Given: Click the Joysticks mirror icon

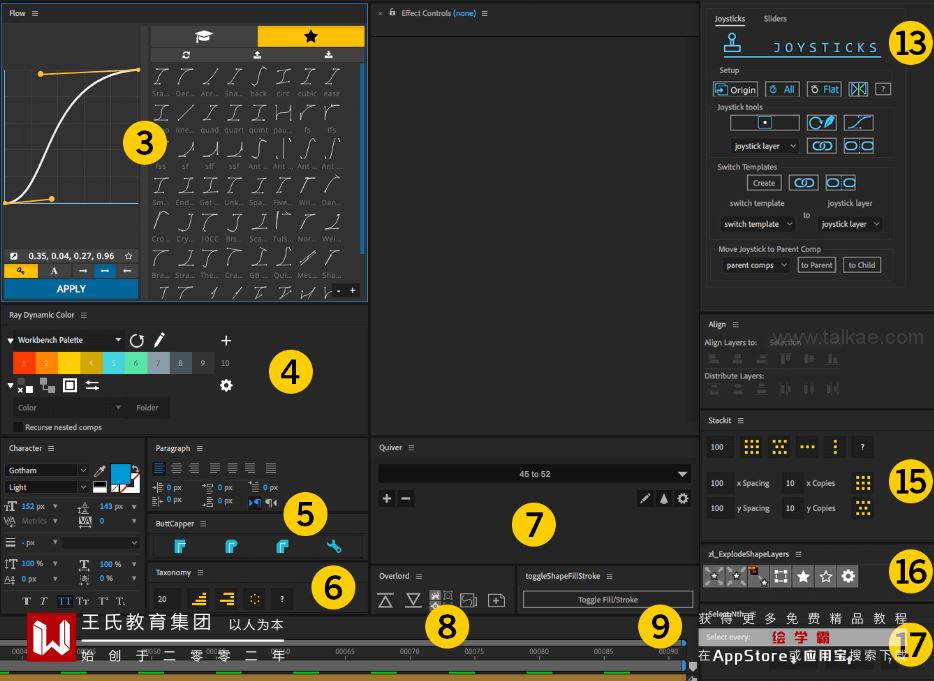Looking at the screenshot, I should pyautogui.click(x=858, y=89).
